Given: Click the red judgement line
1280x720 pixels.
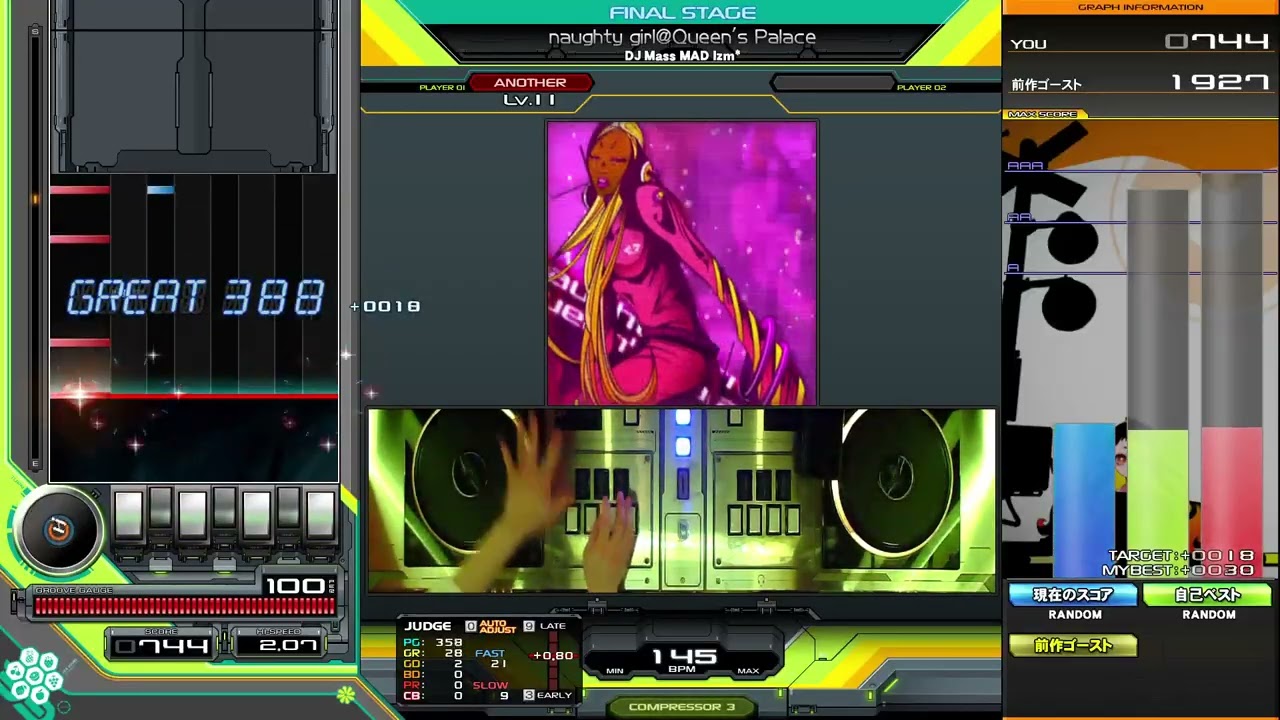Looking at the screenshot, I should coord(194,397).
